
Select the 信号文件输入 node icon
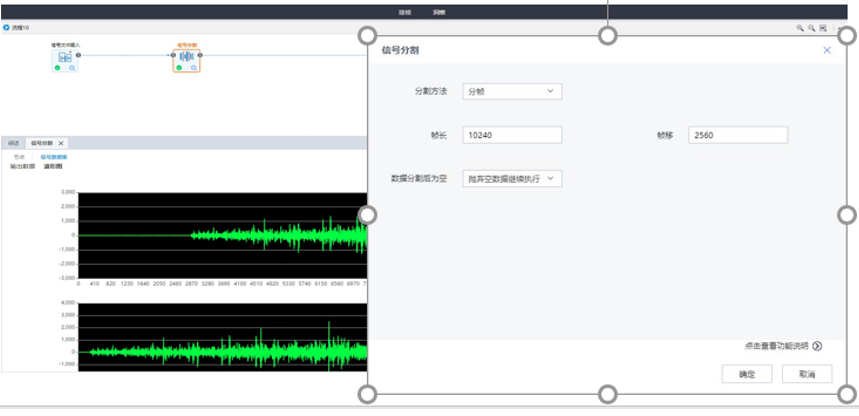(x=65, y=57)
